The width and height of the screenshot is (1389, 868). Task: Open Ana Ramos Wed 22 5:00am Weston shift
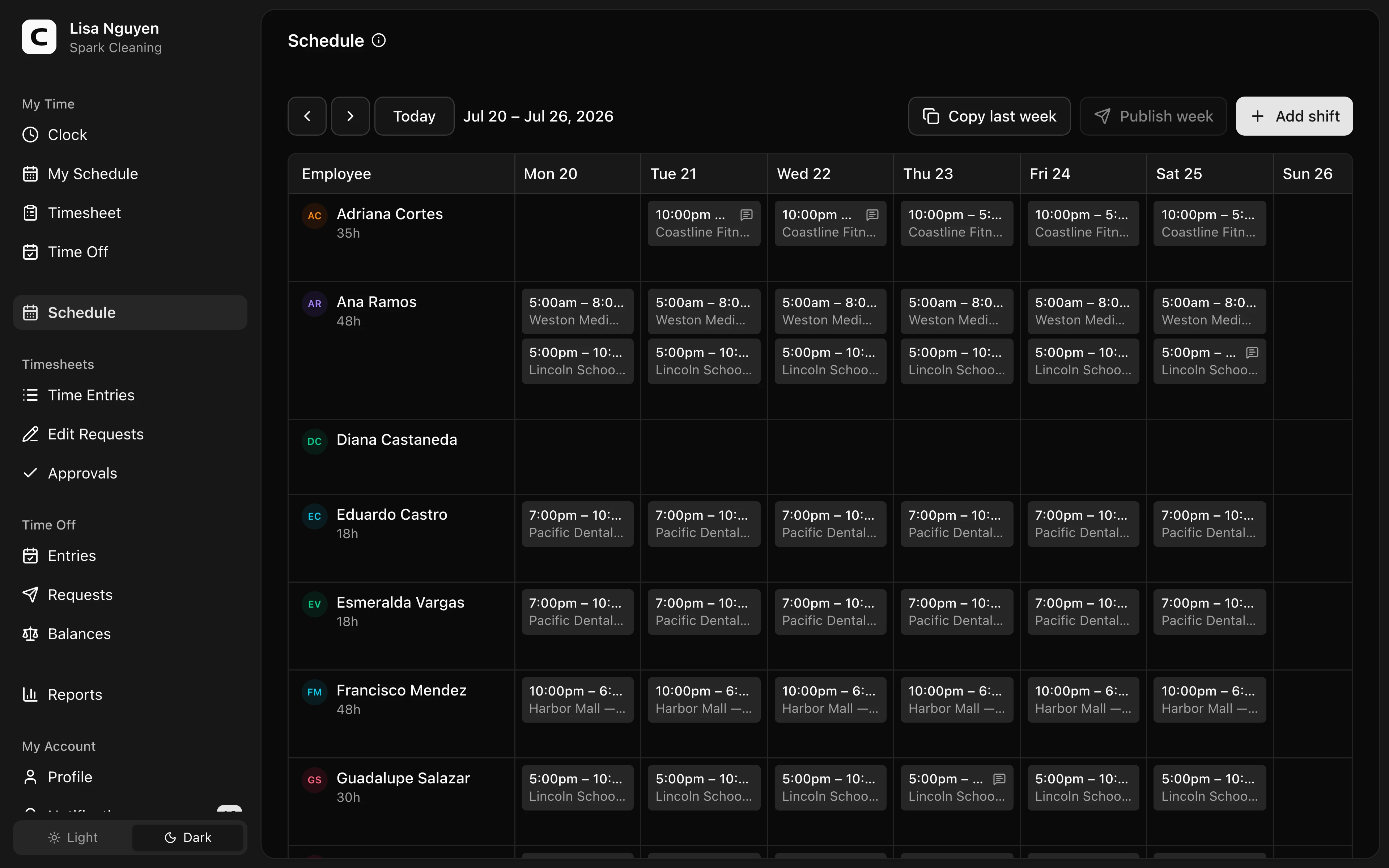pyautogui.click(x=830, y=311)
